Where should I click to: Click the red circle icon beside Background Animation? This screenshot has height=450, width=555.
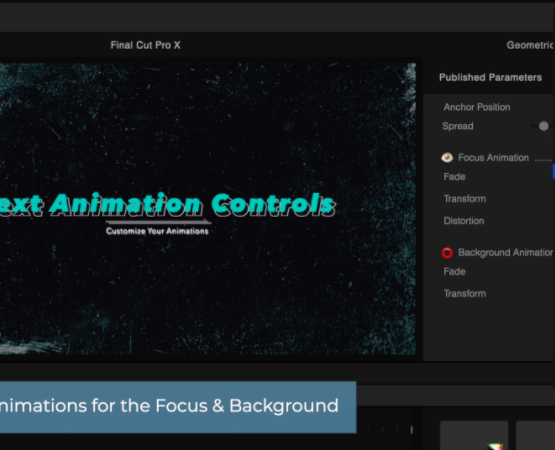[447, 253]
